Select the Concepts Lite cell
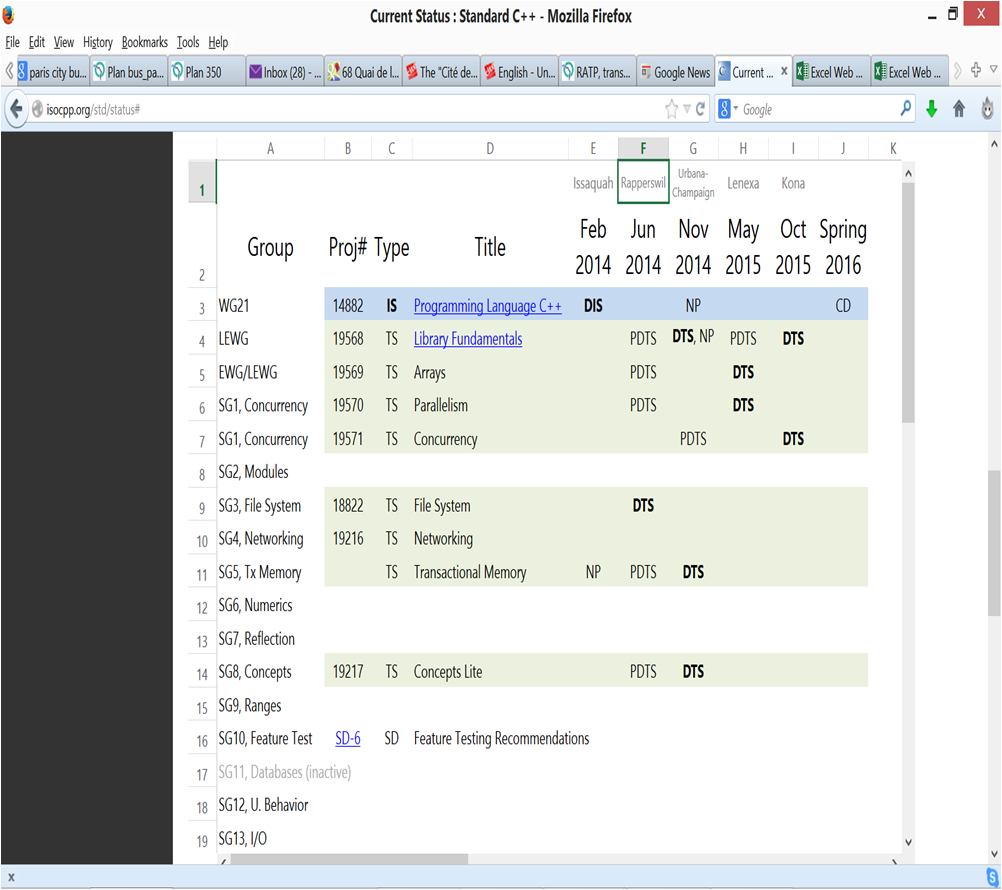 tap(489, 671)
